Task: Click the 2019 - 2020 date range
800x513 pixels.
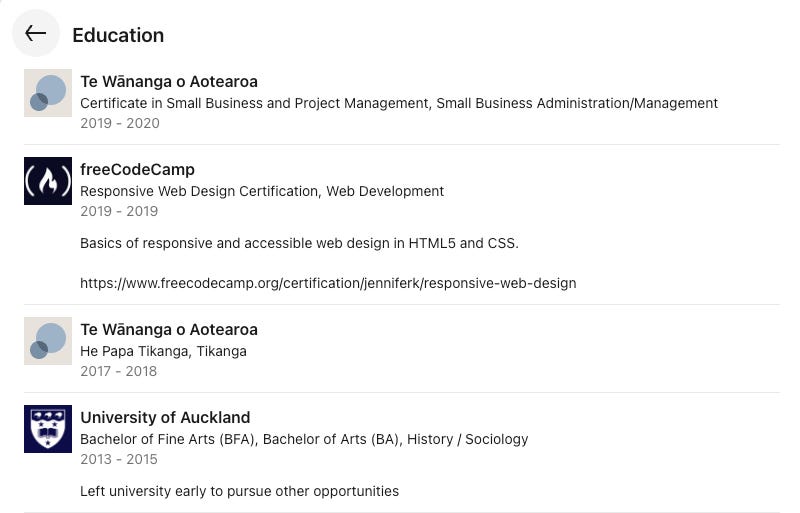Action: (119, 123)
